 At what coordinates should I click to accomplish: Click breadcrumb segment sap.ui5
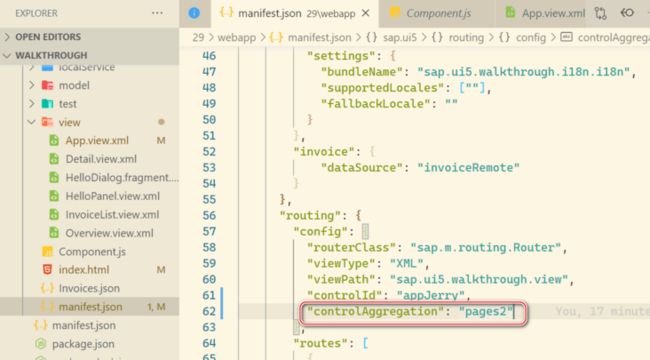point(400,38)
